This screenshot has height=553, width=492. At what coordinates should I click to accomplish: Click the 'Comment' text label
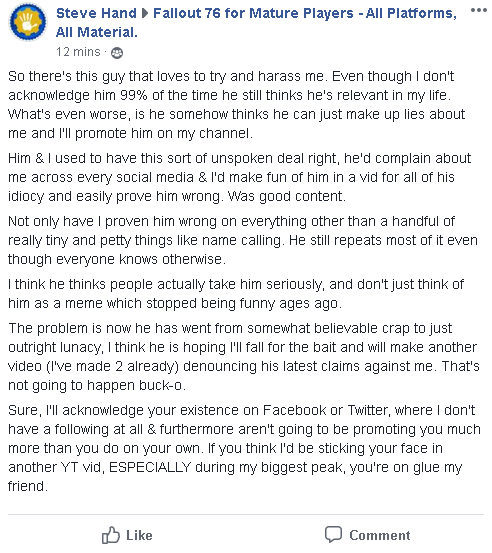380,535
